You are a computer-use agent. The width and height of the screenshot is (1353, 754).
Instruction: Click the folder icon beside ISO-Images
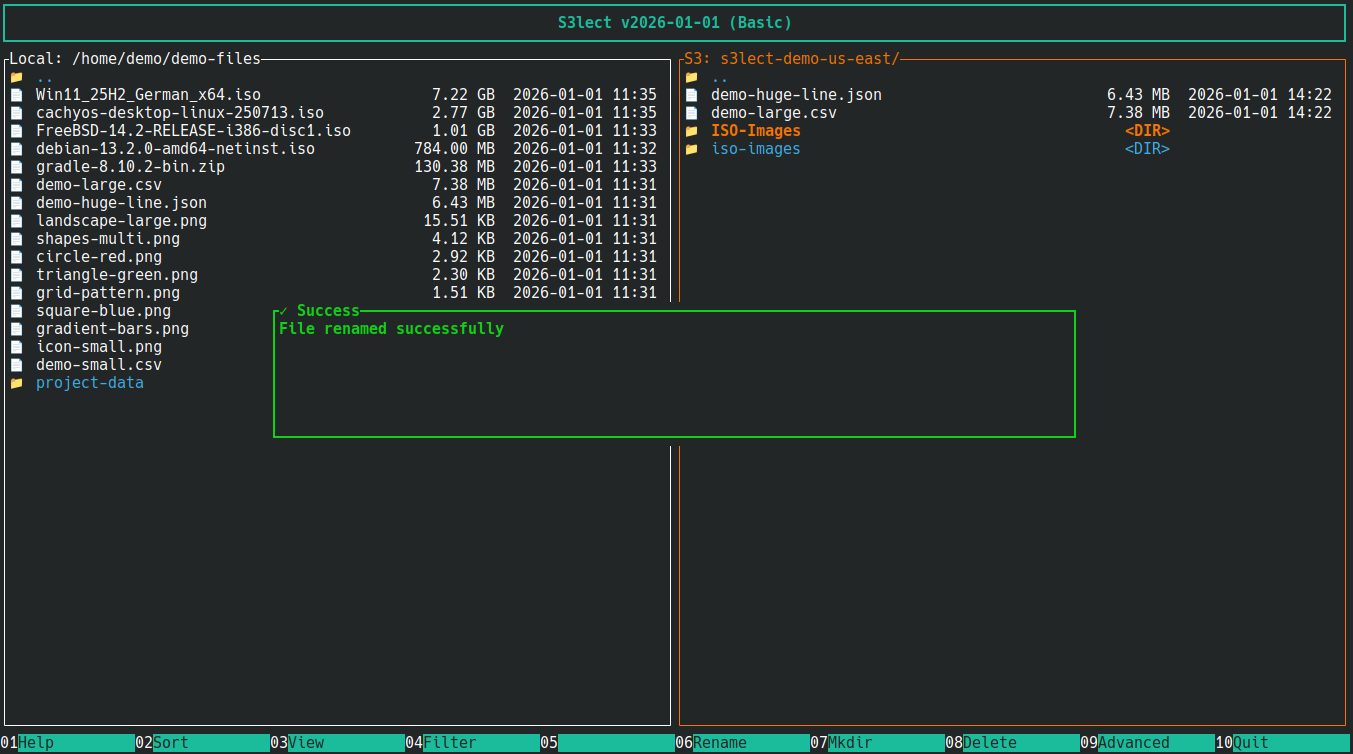coord(692,130)
